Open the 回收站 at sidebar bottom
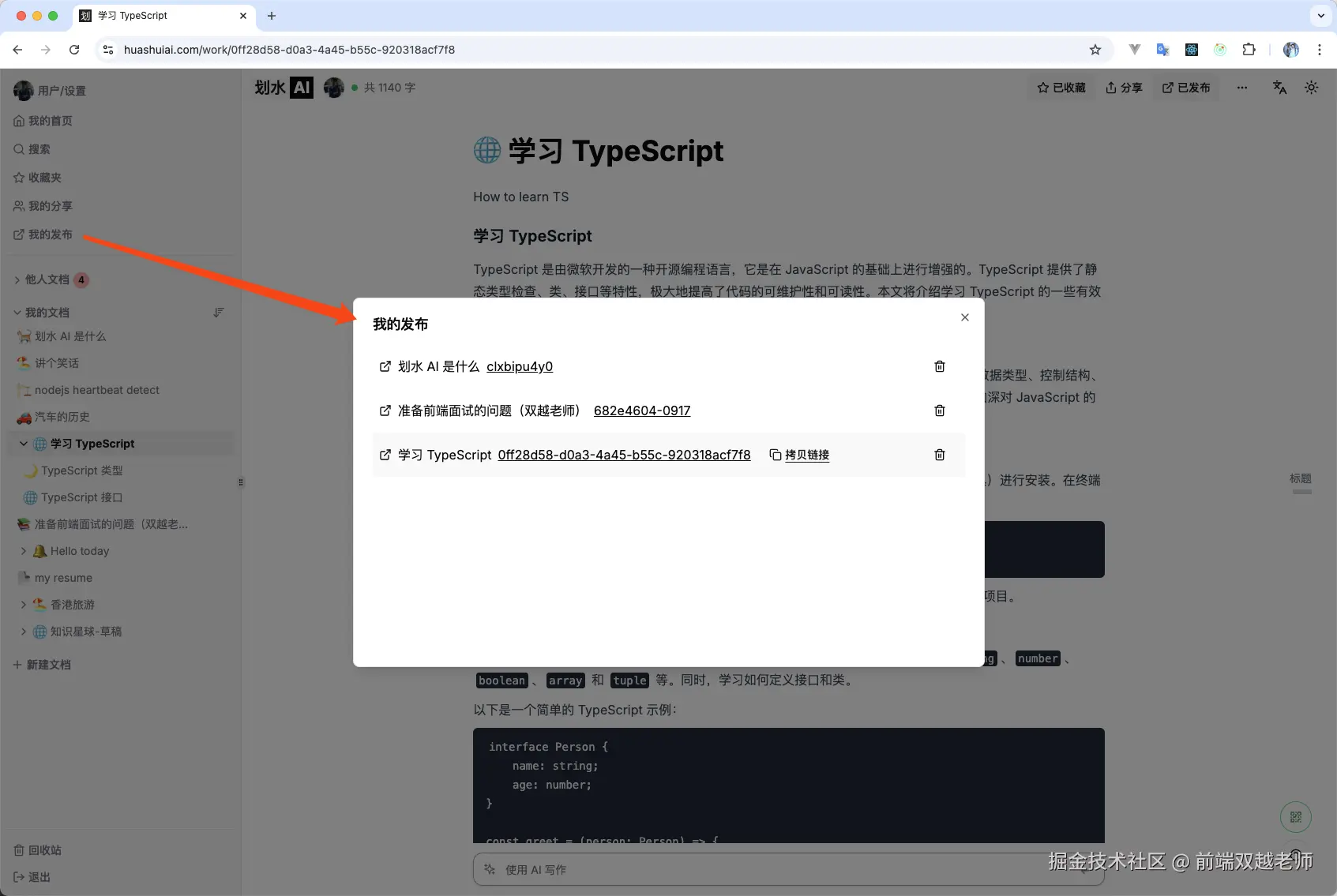1337x896 pixels. pos(43,849)
